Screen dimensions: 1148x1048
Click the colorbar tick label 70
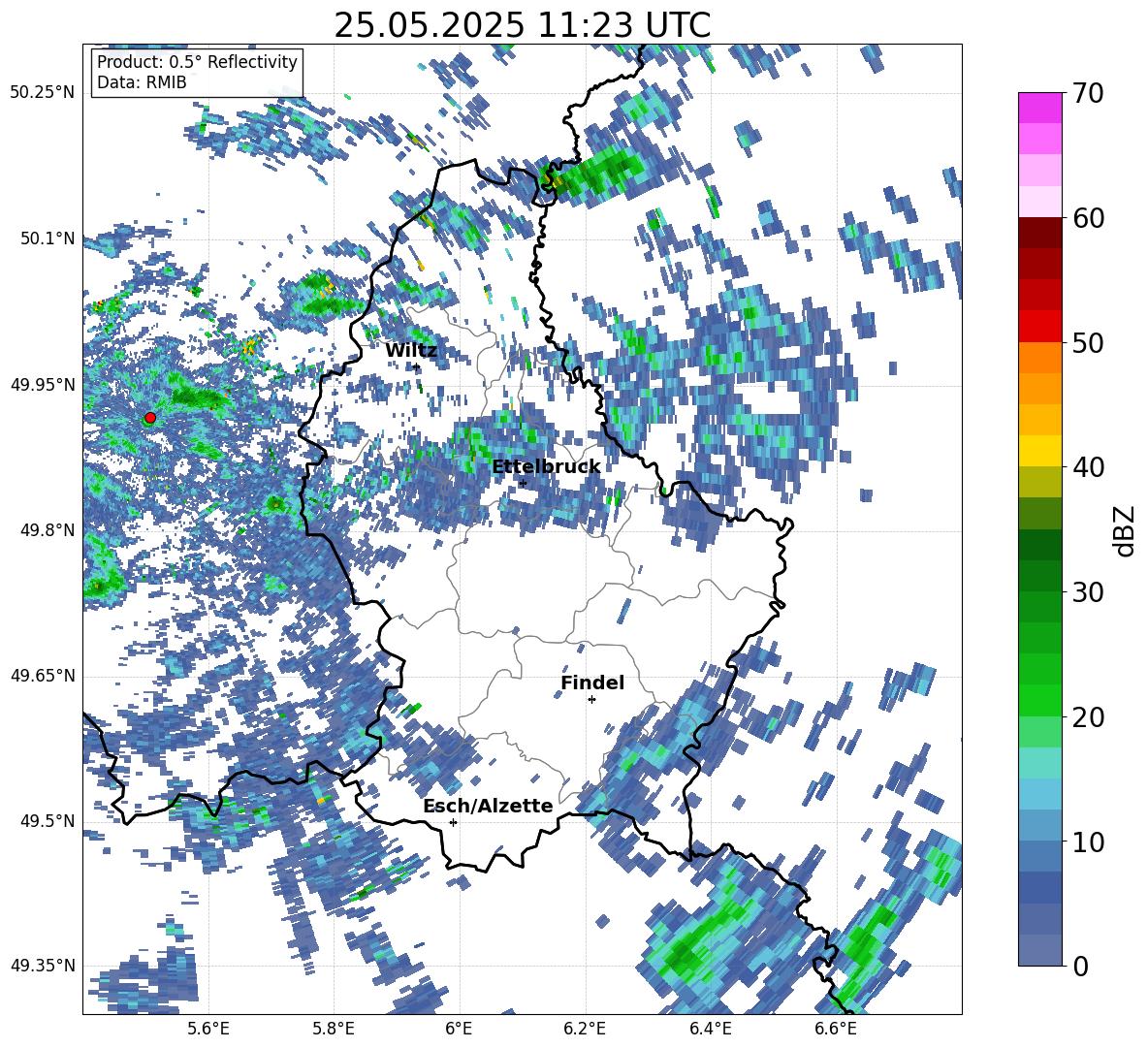tap(1088, 93)
